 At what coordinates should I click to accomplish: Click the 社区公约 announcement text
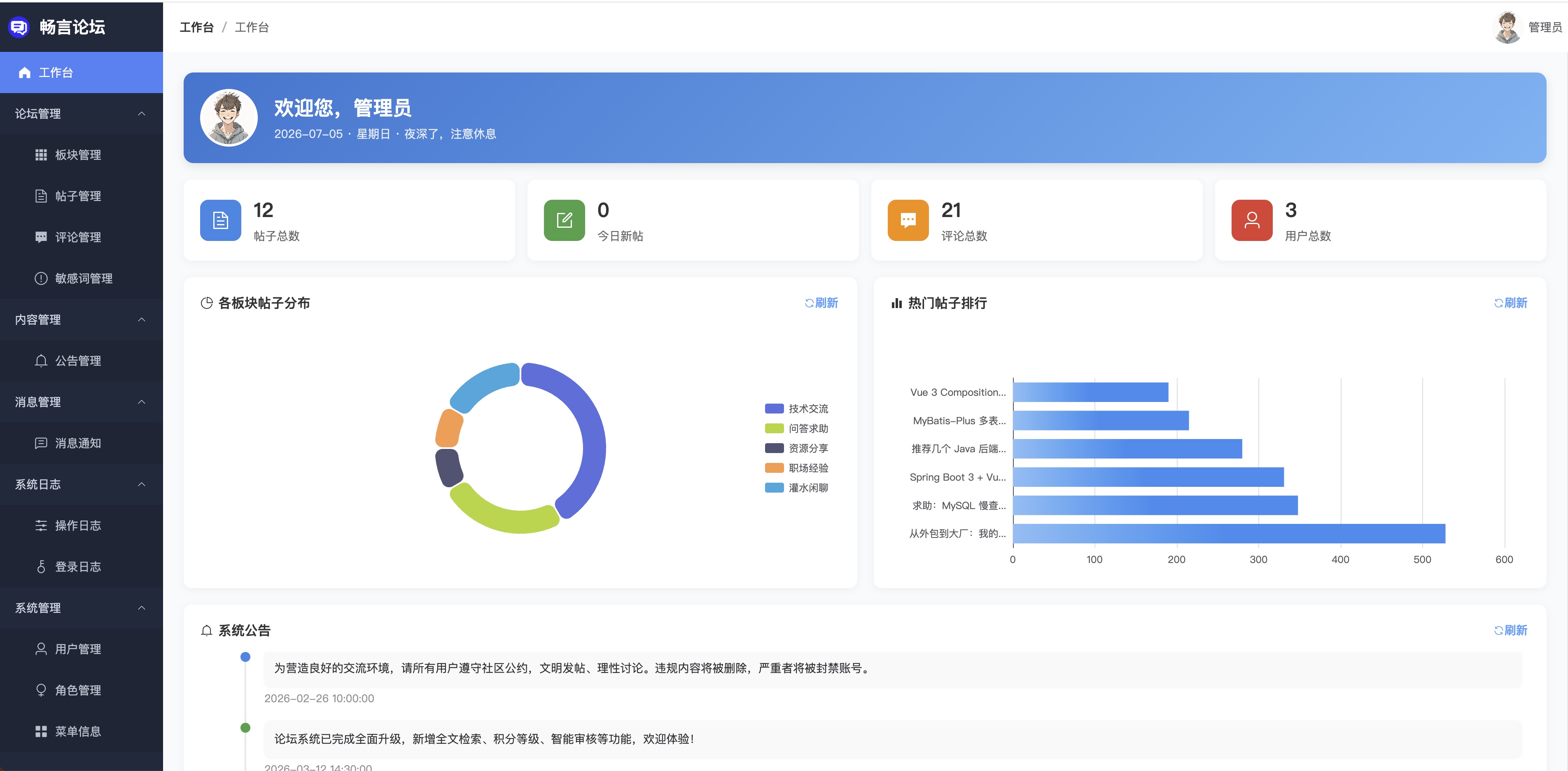574,668
